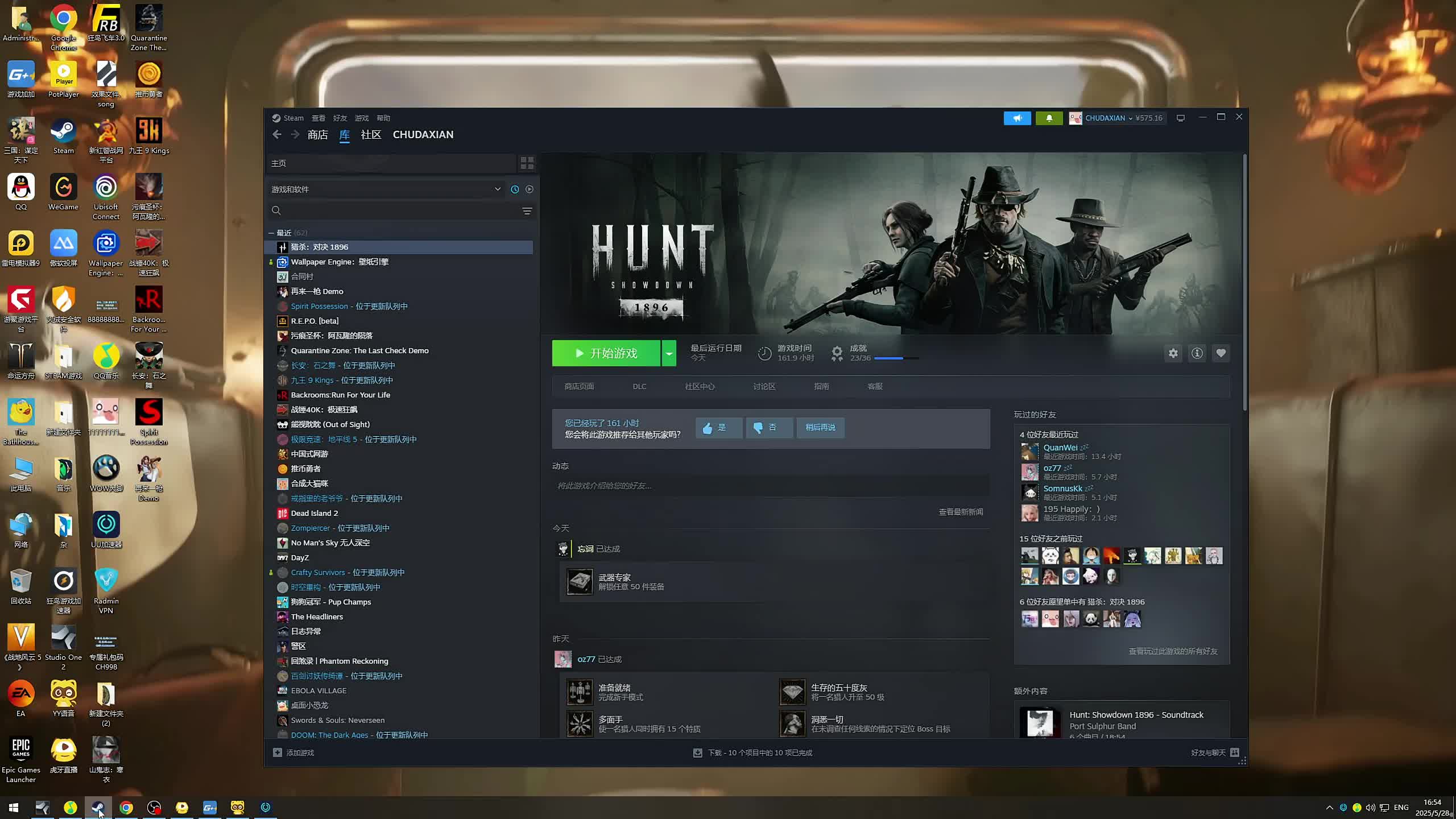
Task: Open the DLC tab
Action: [639, 386]
